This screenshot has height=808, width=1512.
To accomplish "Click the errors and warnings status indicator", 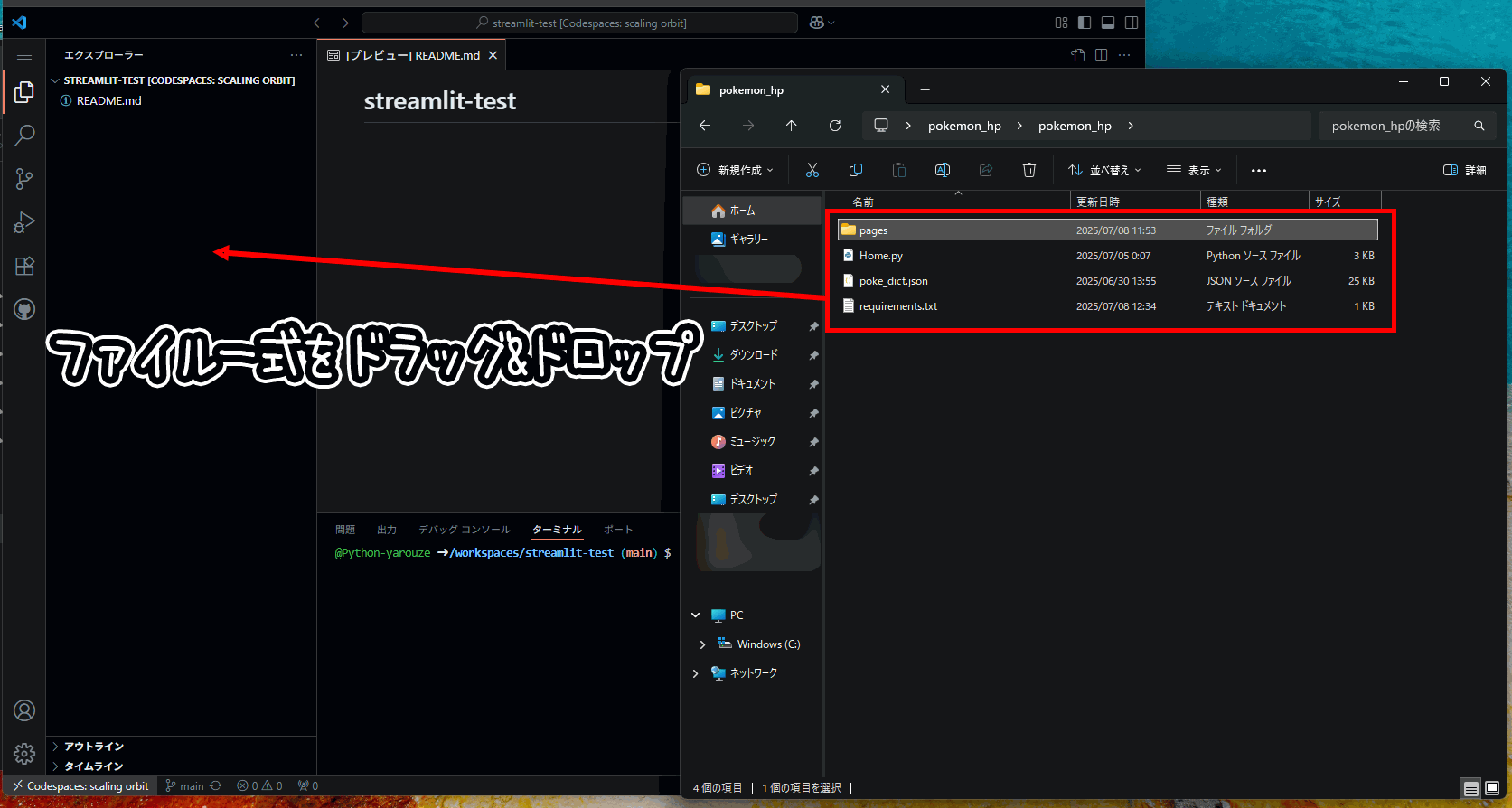I will [260, 786].
